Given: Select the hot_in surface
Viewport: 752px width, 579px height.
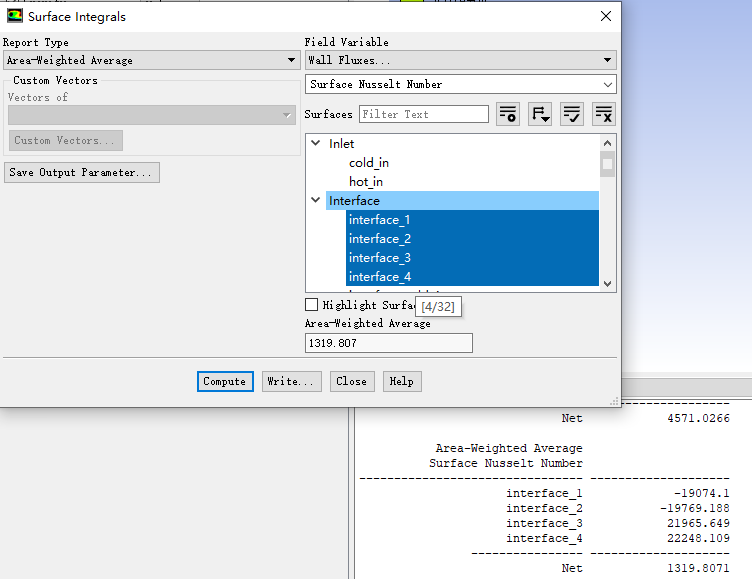Looking at the screenshot, I should (366, 182).
